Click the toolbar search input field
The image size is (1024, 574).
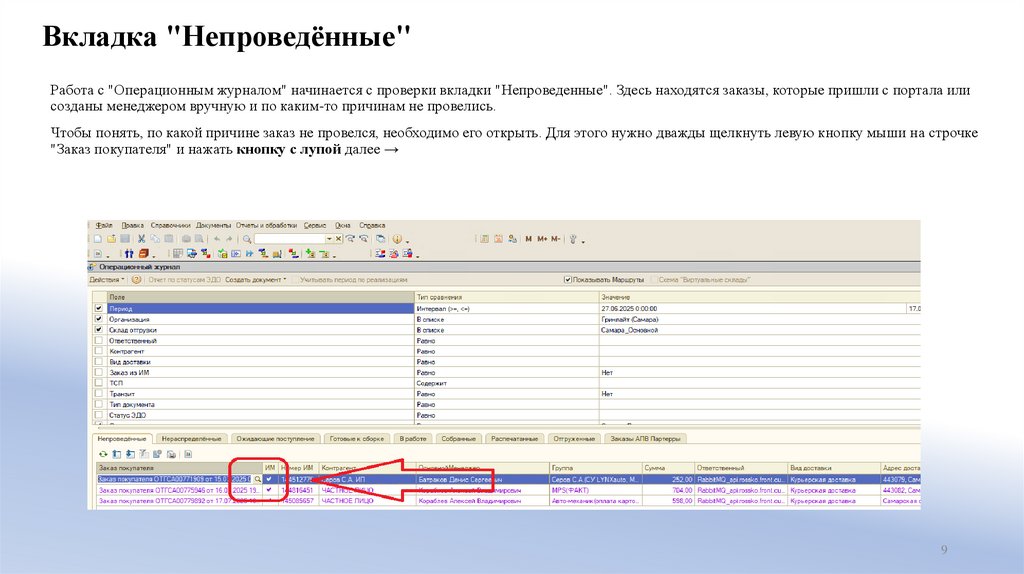tap(290, 239)
